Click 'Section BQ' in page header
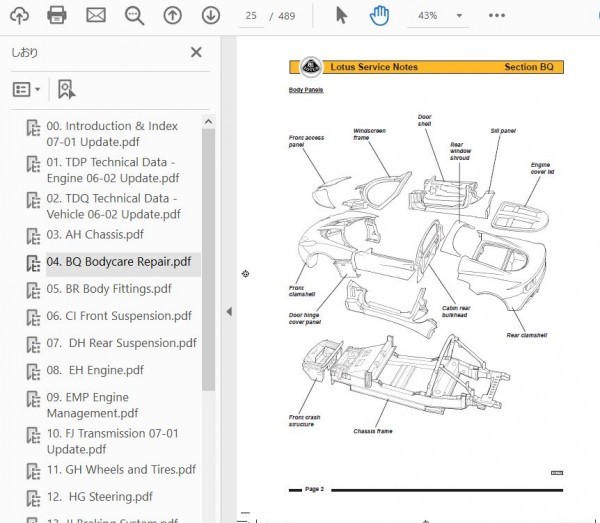The width and height of the screenshot is (600, 523). 529,67
